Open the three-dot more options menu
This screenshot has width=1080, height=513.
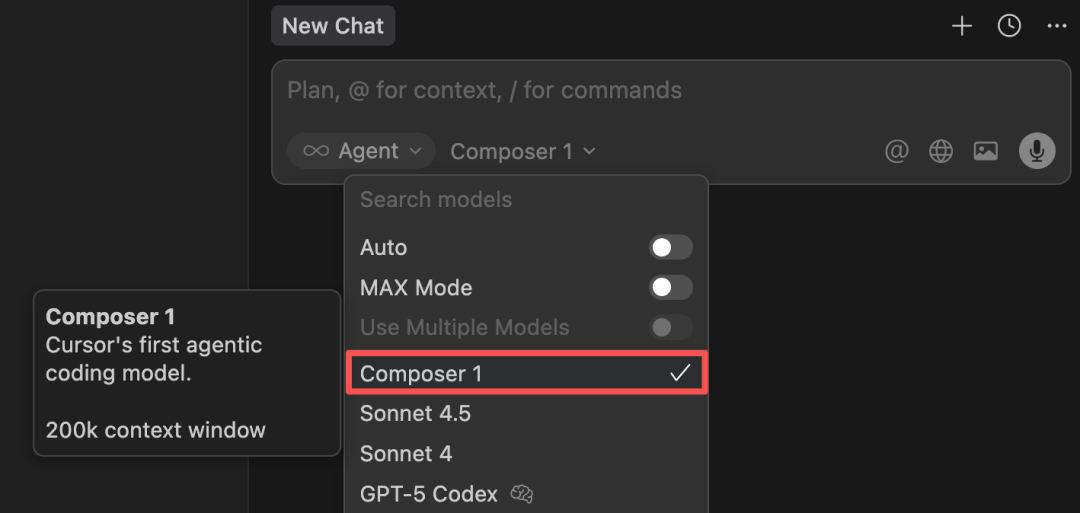click(x=1057, y=26)
